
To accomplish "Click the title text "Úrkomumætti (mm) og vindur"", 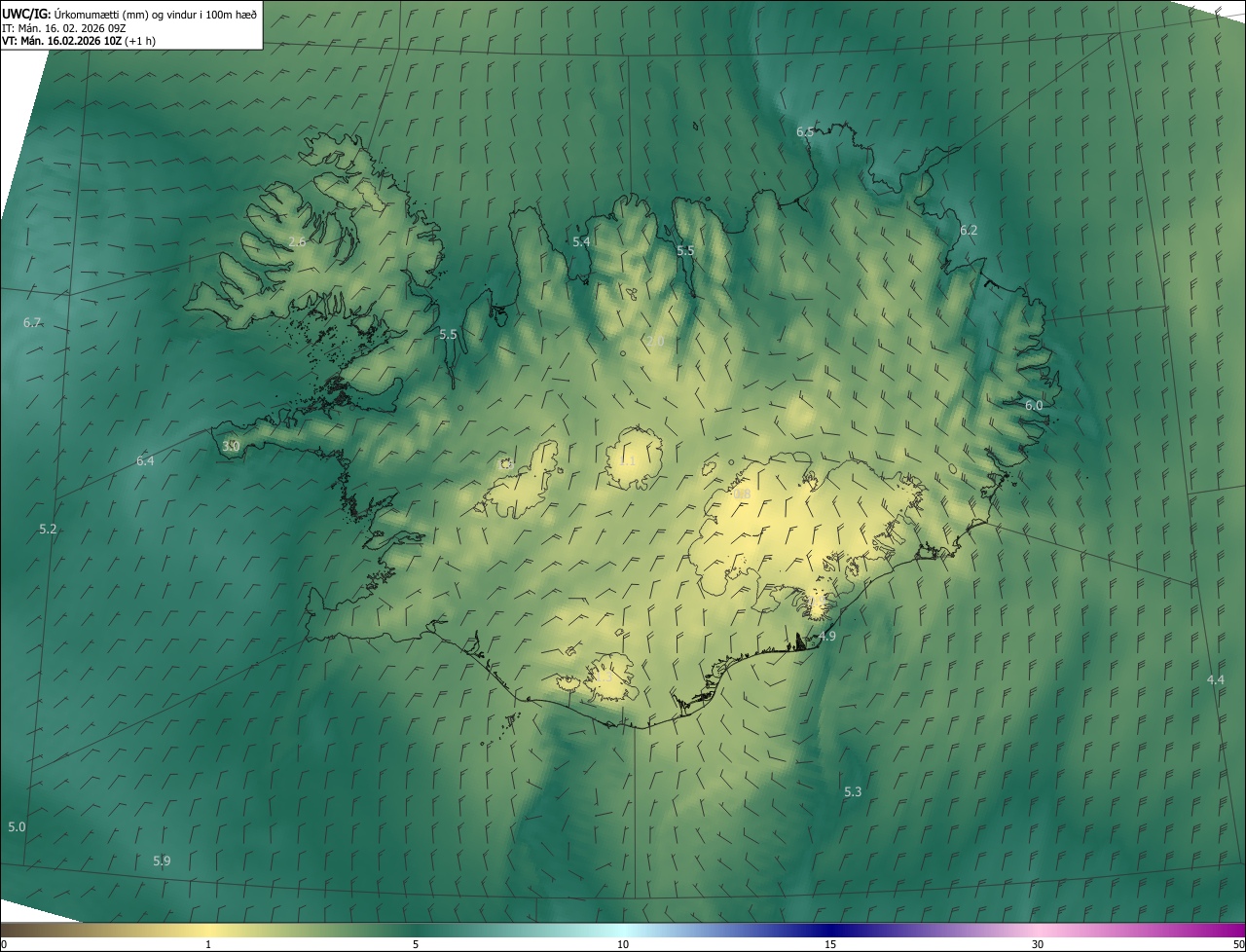I will click(127, 14).
